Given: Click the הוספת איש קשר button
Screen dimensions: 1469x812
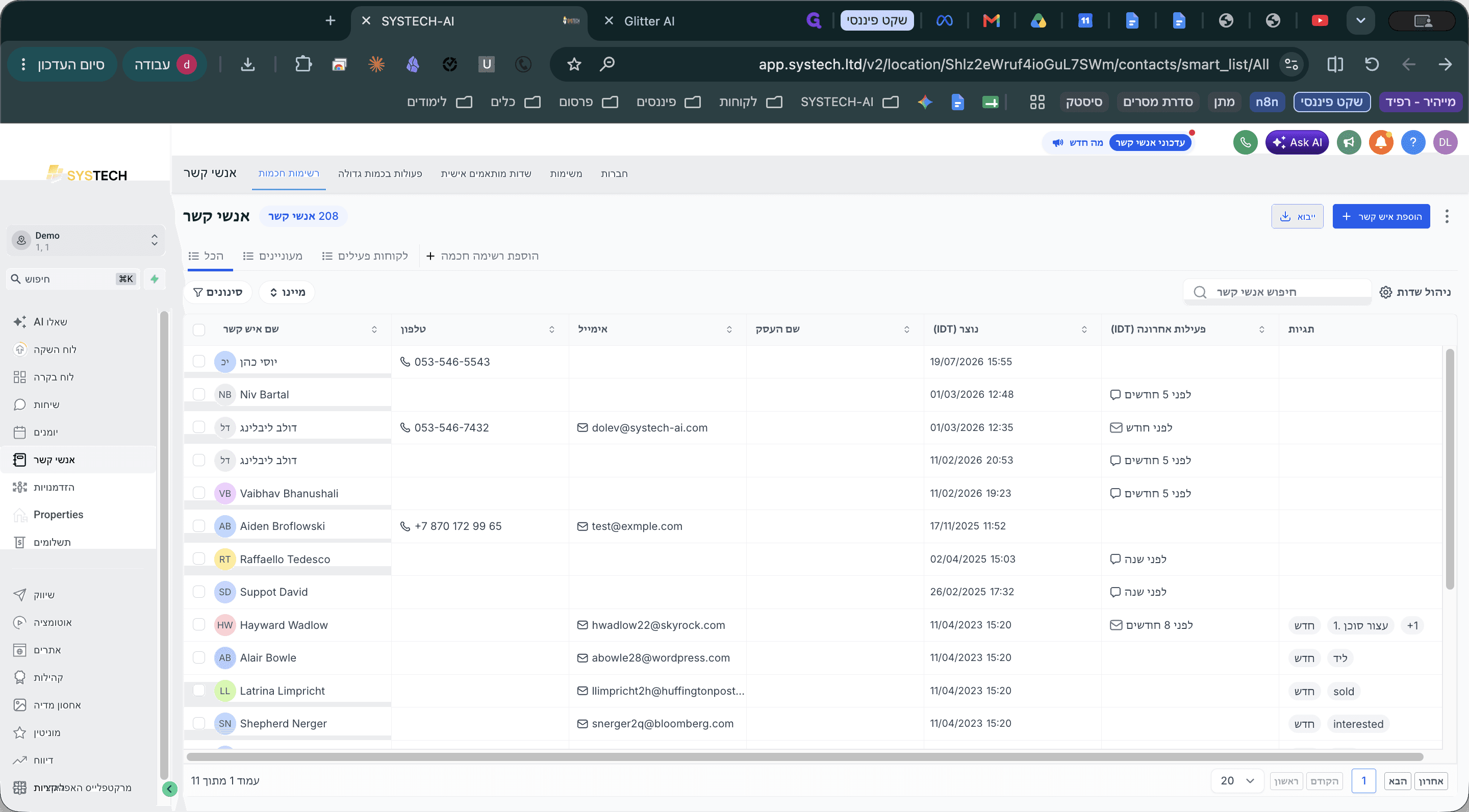Looking at the screenshot, I should 1381,216.
